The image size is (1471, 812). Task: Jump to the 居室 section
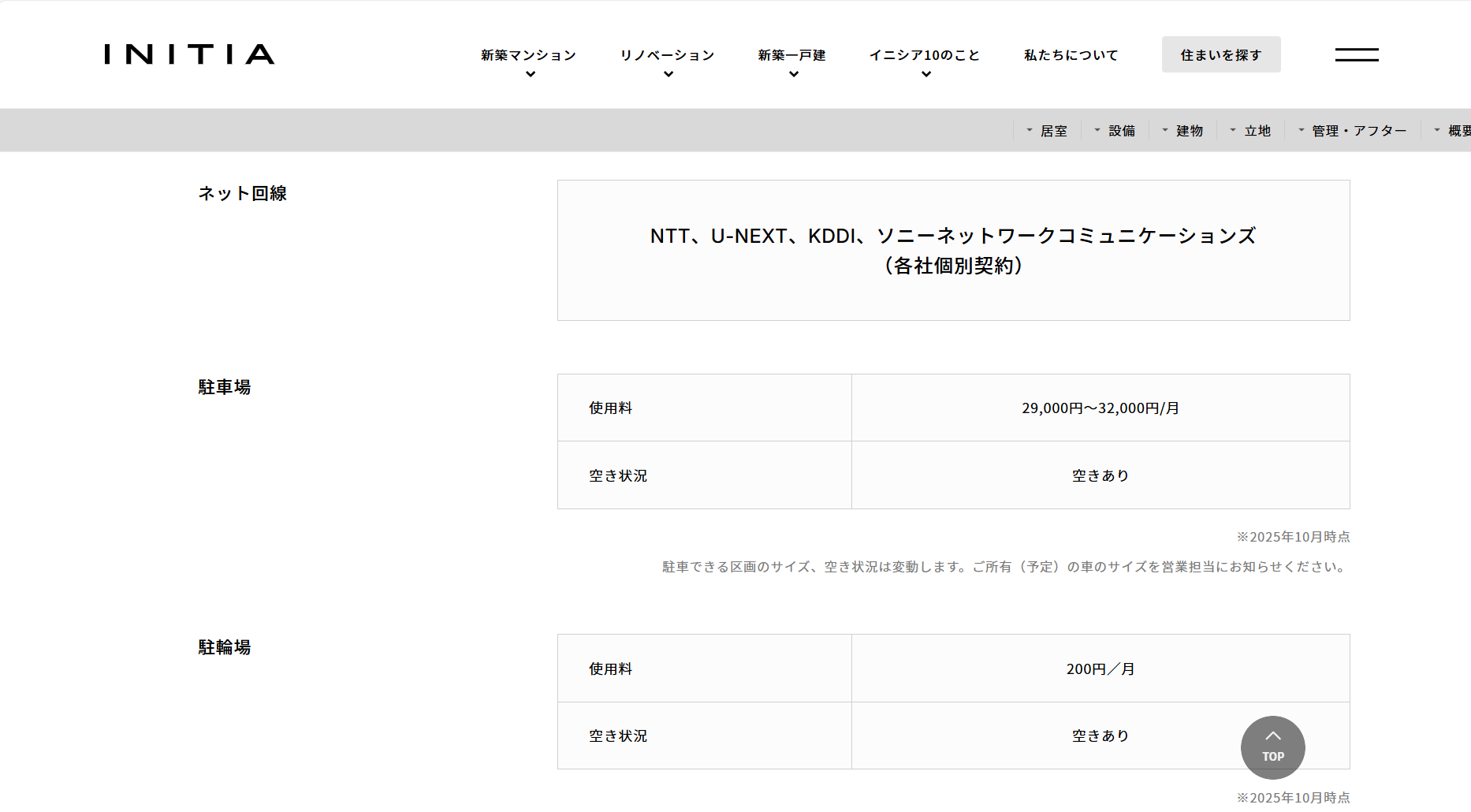[1053, 131]
